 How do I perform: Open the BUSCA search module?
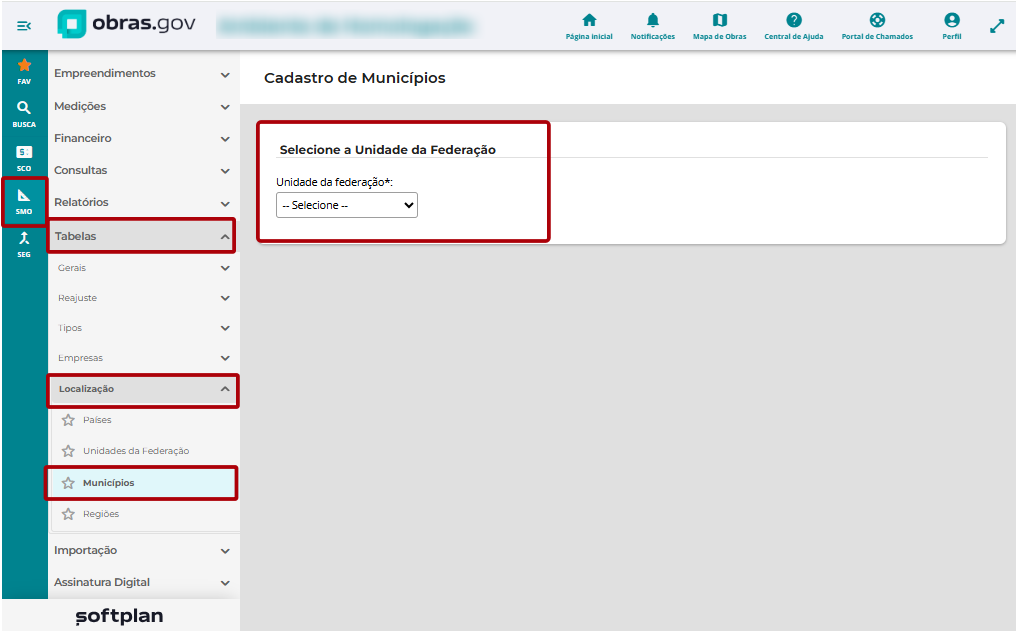pyautogui.click(x=24, y=114)
